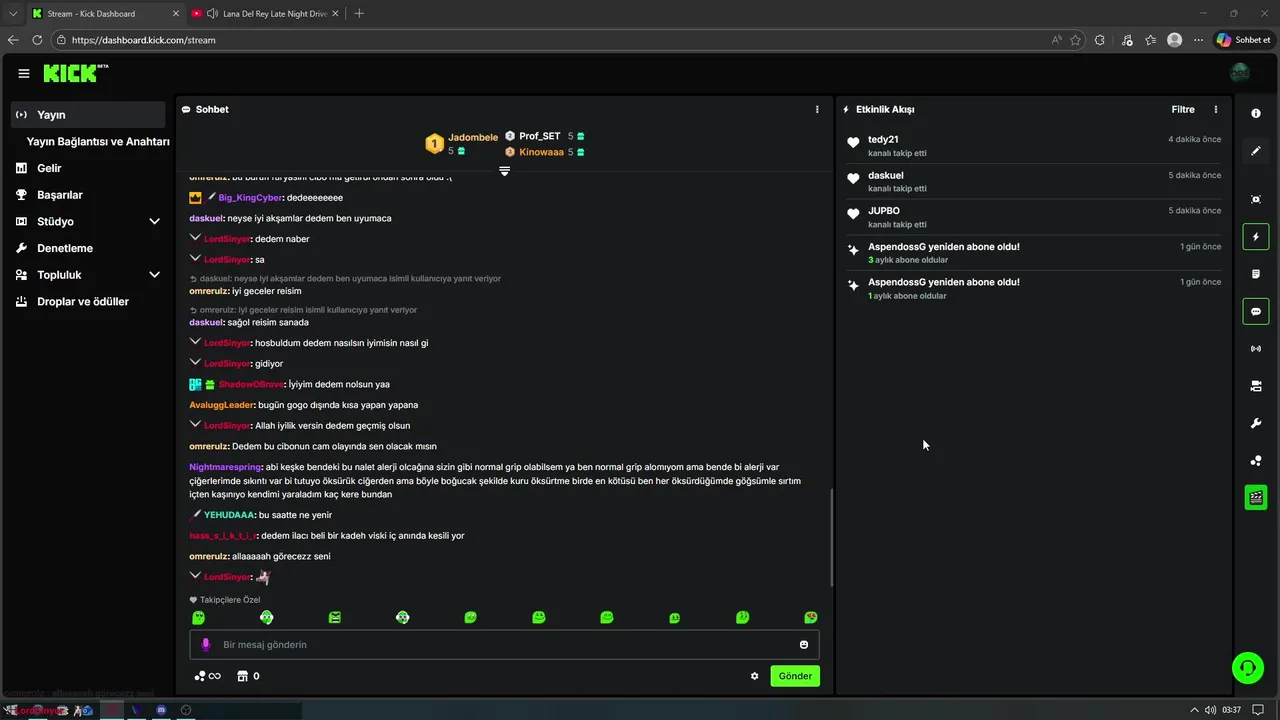
Task: Open the shop icon showing 0
Action: pos(248,676)
